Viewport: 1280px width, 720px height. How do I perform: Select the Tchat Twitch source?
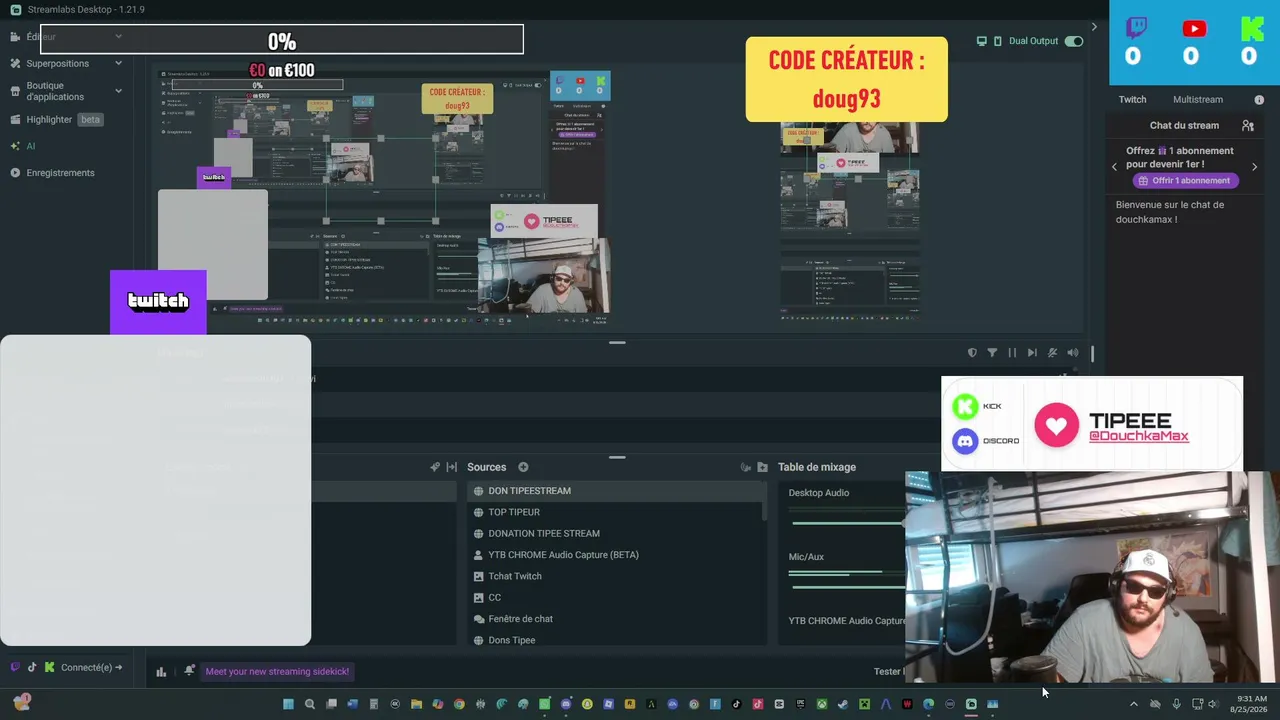tap(616, 576)
